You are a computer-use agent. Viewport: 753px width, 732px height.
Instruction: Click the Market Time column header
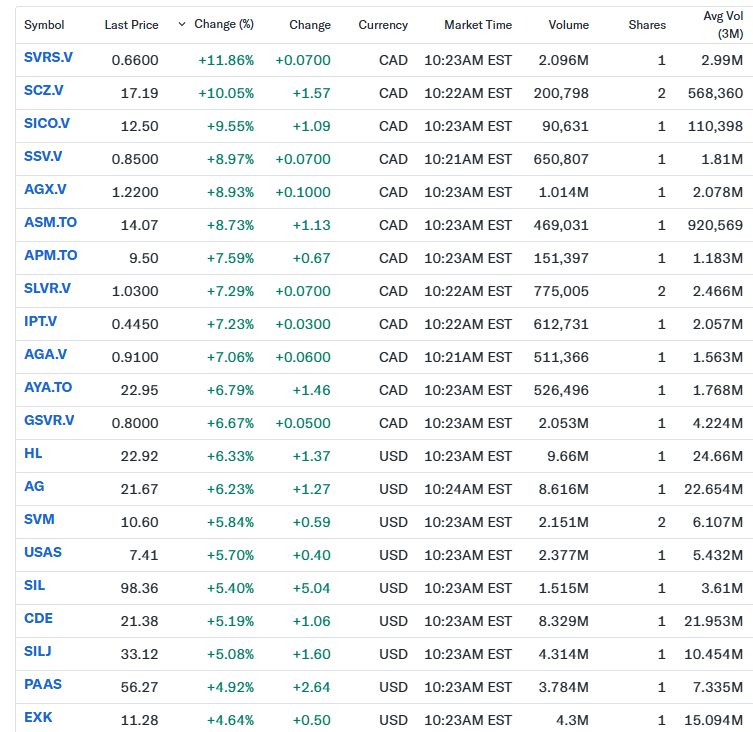click(x=477, y=25)
